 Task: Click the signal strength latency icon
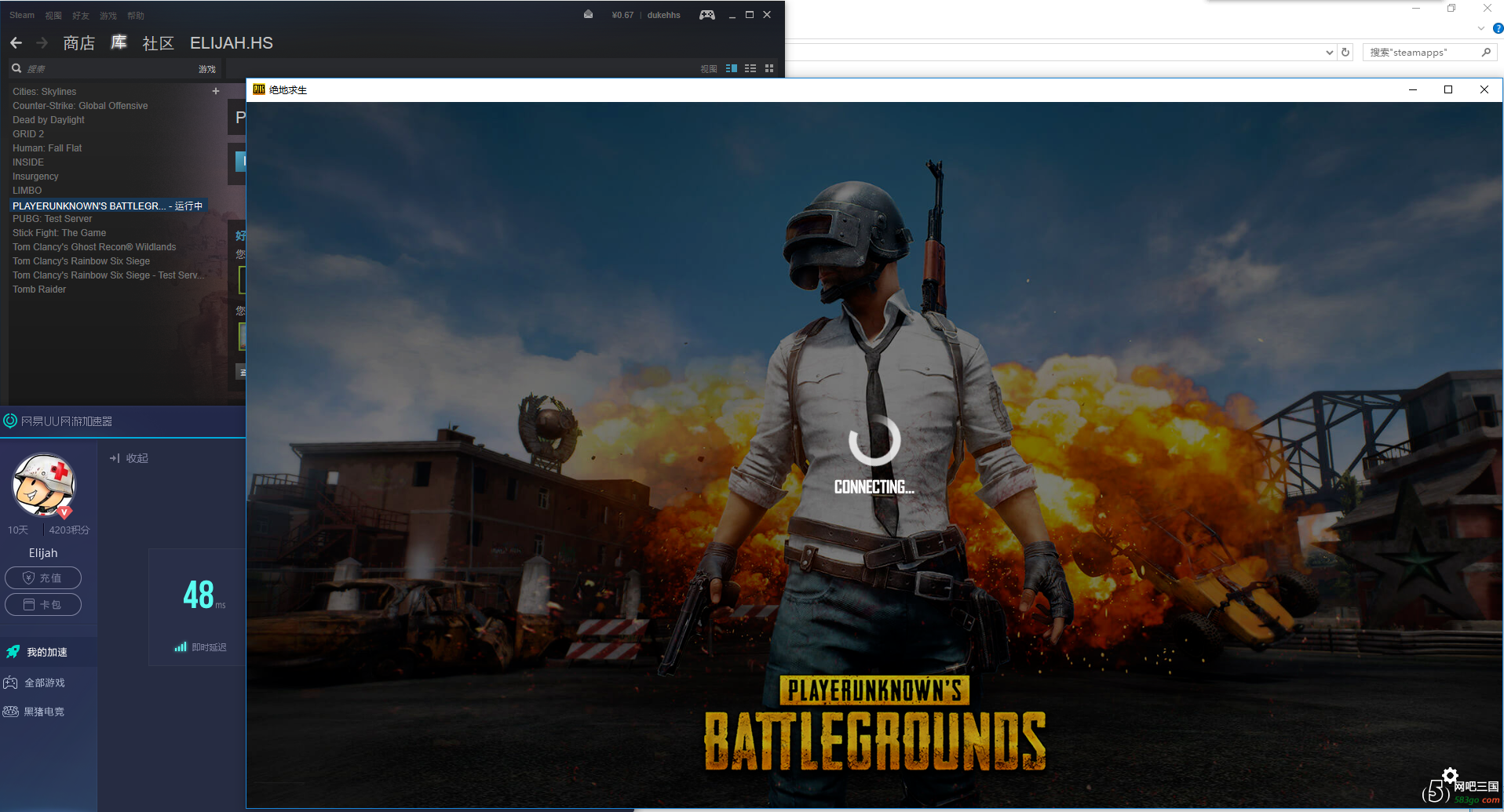[181, 647]
